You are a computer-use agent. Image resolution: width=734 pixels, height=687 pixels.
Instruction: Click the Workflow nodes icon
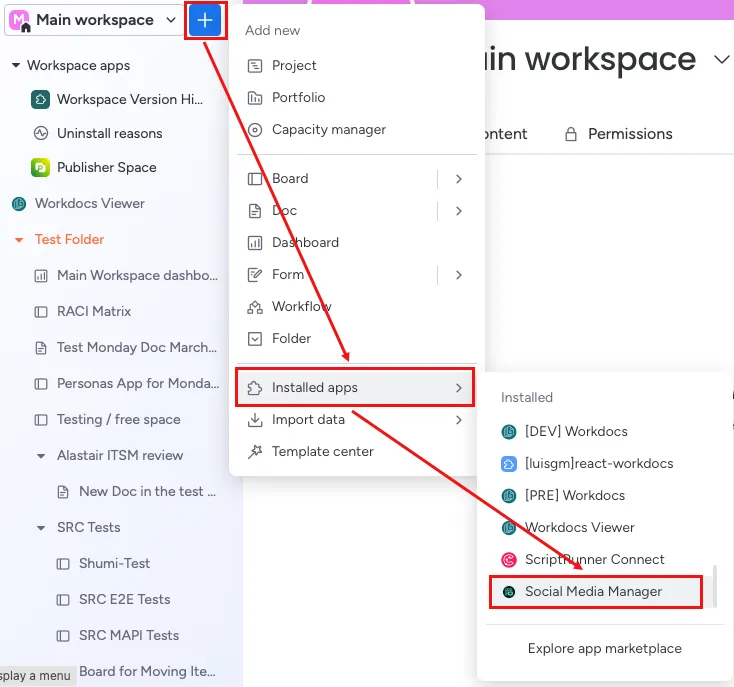pyautogui.click(x=255, y=307)
